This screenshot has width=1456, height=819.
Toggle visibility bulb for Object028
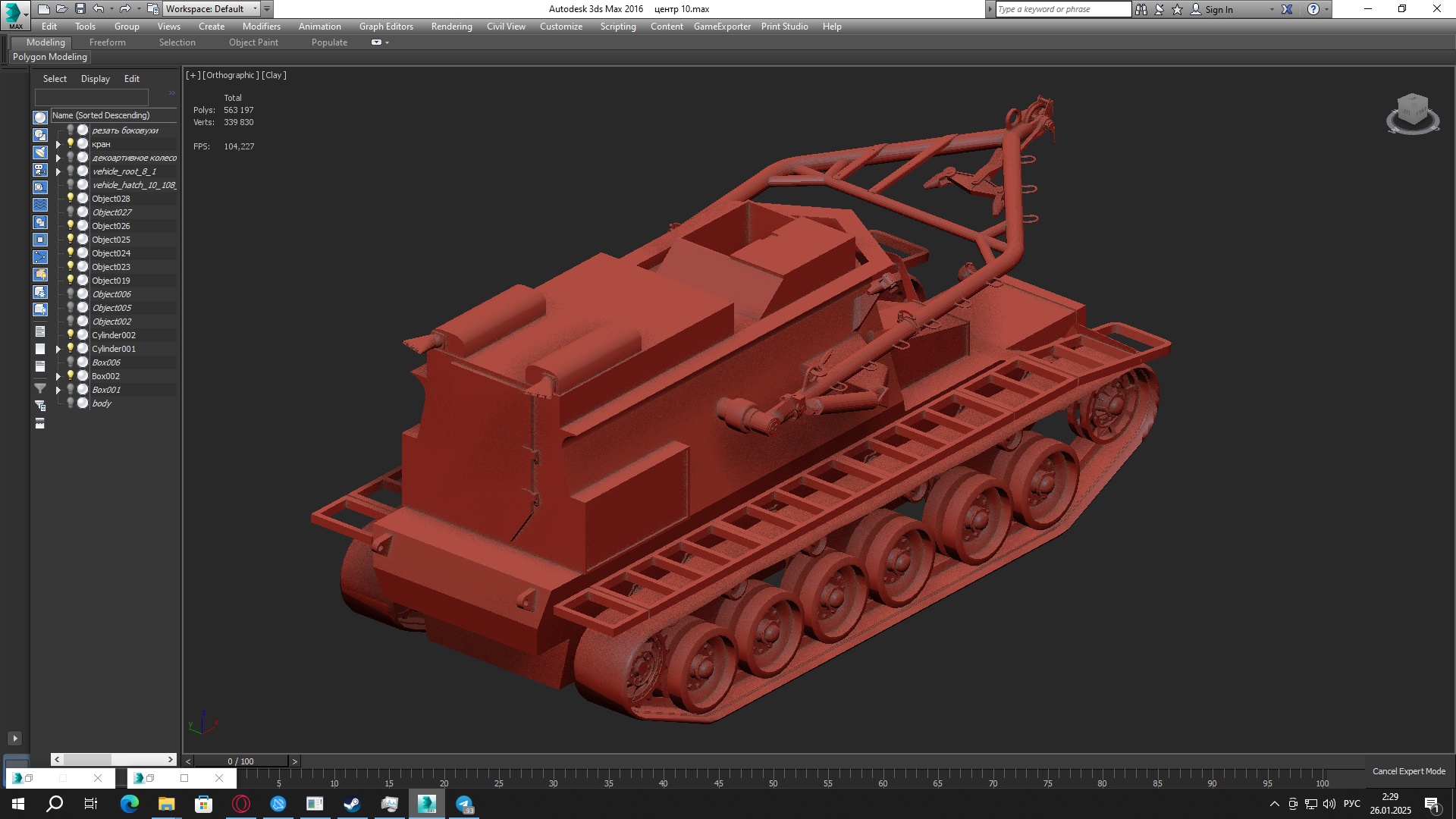coord(71,199)
